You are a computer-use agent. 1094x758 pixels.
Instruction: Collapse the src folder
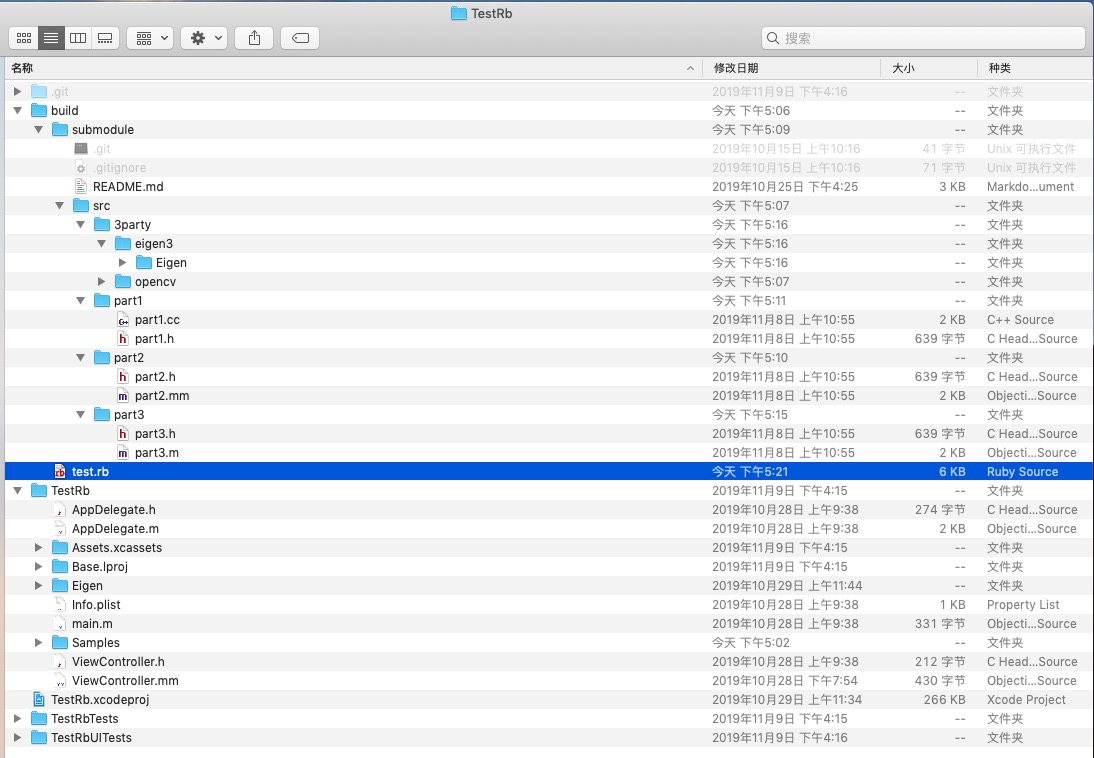pyautogui.click(x=59, y=206)
